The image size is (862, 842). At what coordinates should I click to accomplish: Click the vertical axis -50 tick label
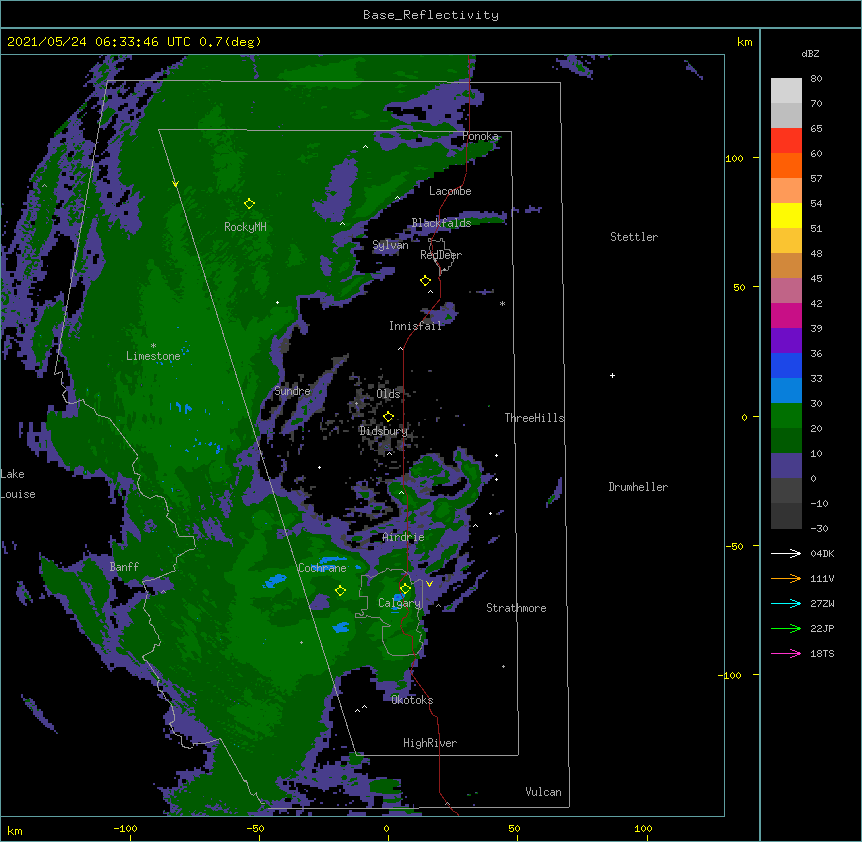(734, 546)
